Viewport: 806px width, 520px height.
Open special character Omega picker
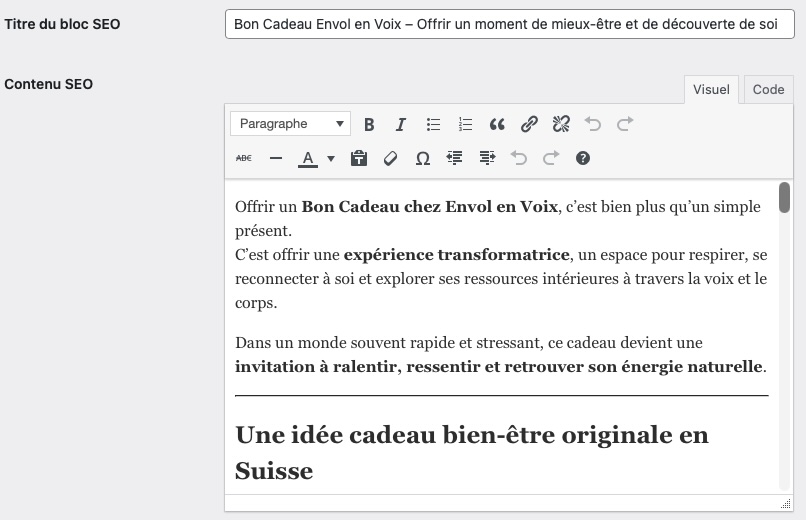(x=423, y=158)
